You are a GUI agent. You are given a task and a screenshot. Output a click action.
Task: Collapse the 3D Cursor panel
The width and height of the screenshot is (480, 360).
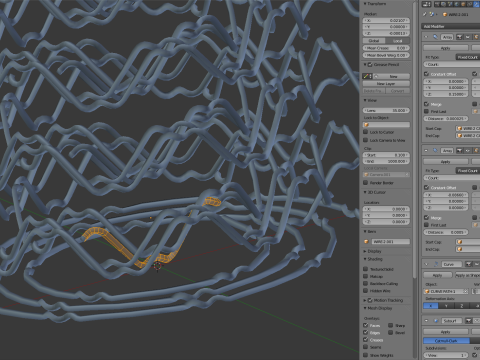[365, 192]
